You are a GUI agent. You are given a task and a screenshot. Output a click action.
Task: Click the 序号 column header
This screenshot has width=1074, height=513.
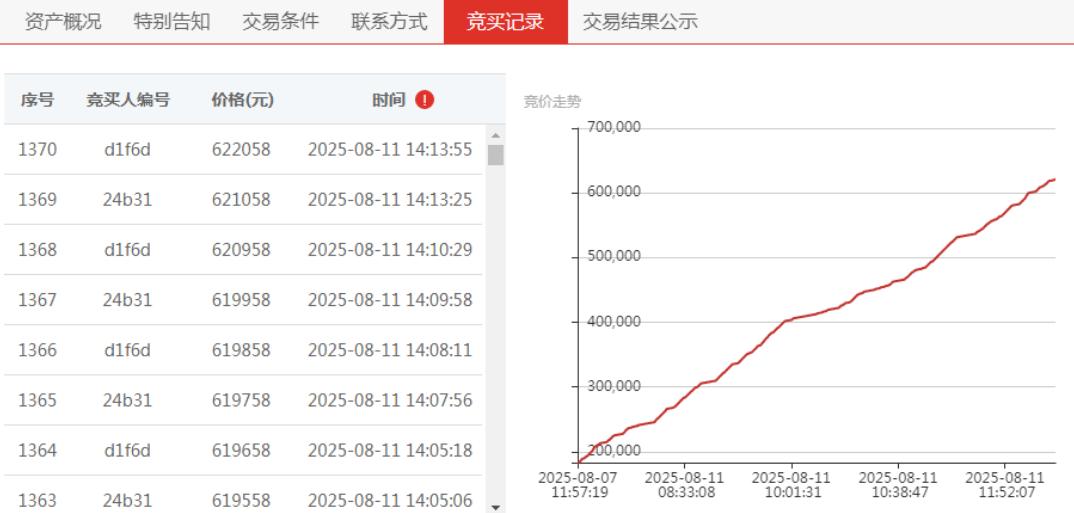[x=37, y=100]
